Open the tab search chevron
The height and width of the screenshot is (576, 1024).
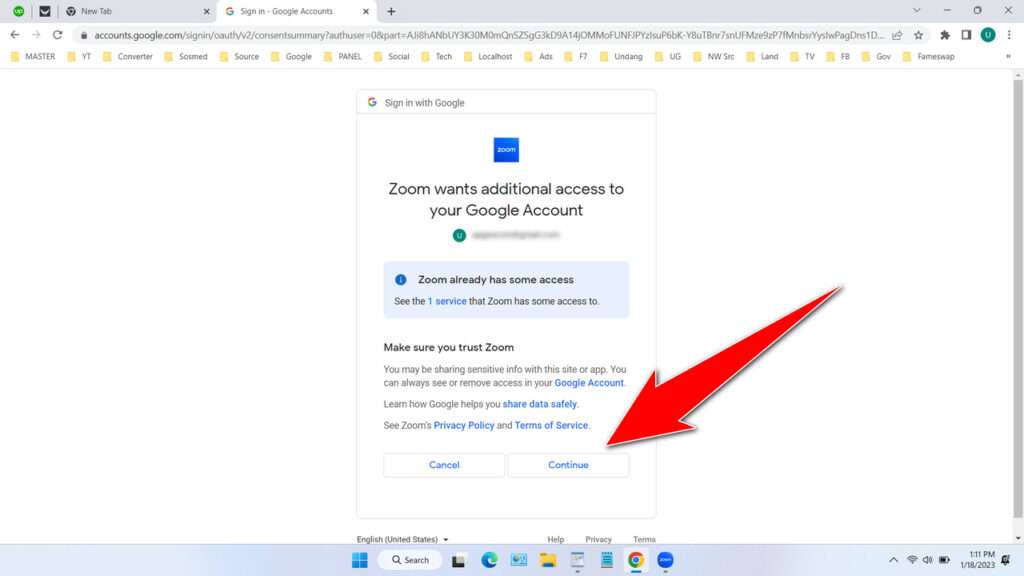coord(917,10)
